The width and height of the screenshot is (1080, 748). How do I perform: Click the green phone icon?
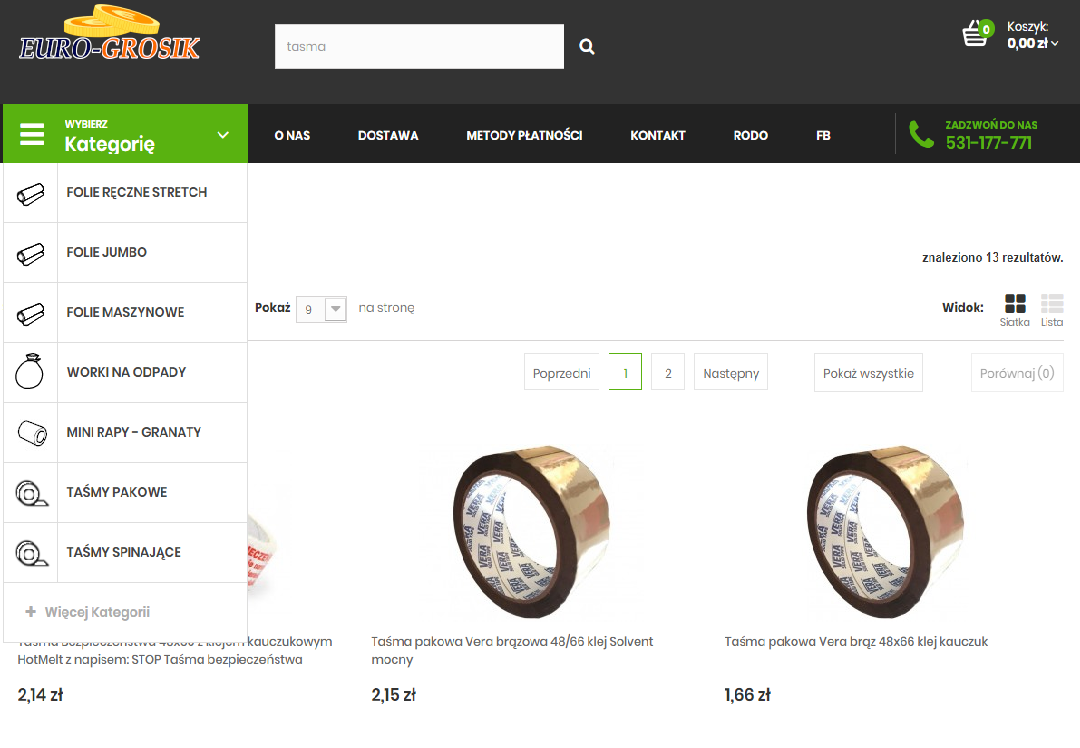(921, 134)
